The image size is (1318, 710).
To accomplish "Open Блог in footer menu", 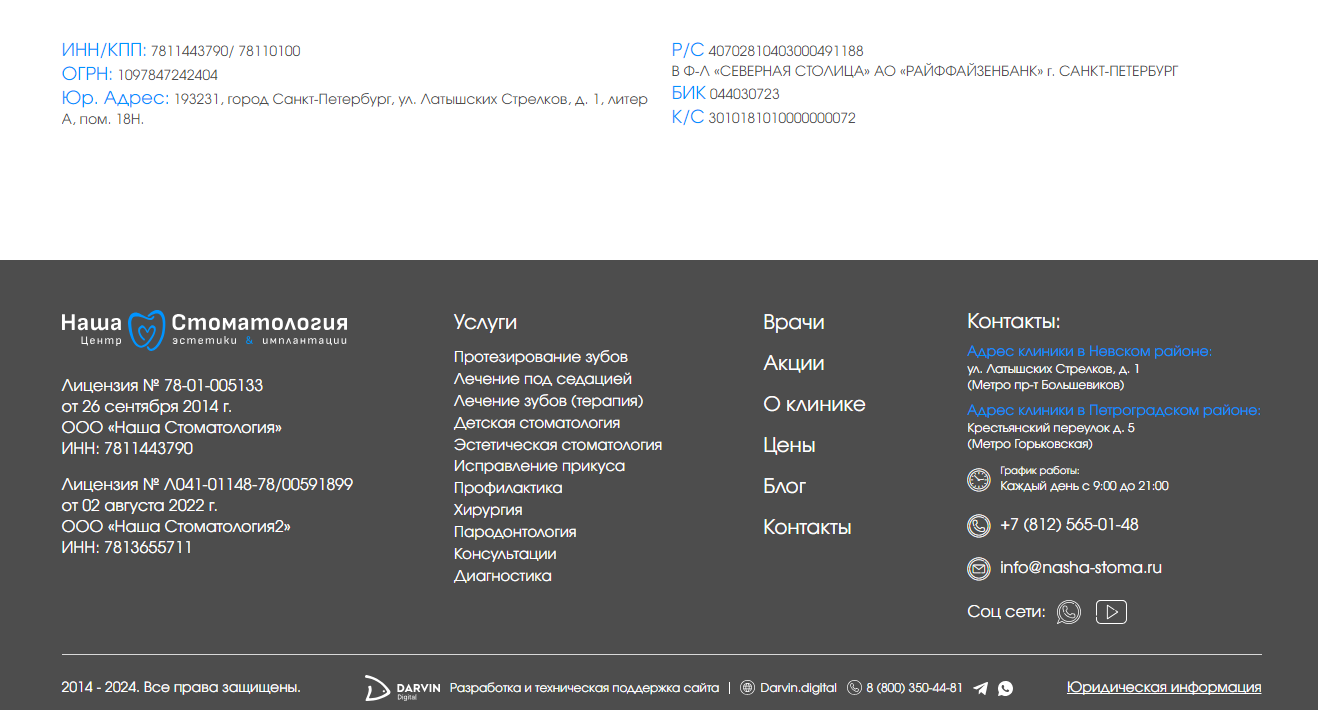I will tap(785, 486).
